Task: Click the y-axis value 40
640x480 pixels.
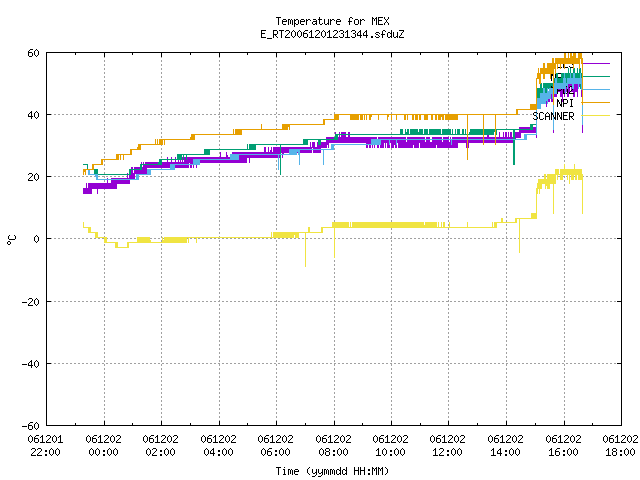Action: [x=33, y=115]
